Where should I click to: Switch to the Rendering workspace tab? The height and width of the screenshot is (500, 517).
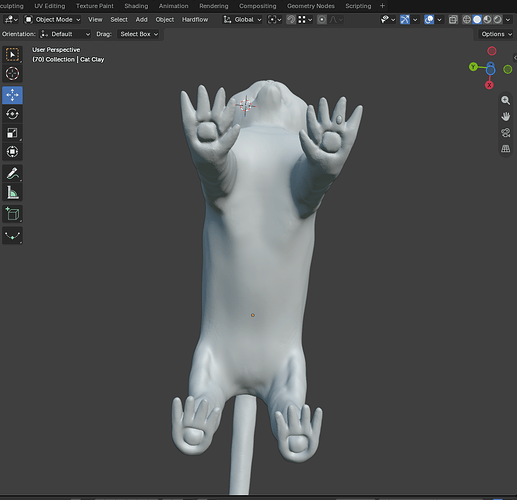(214, 6)
